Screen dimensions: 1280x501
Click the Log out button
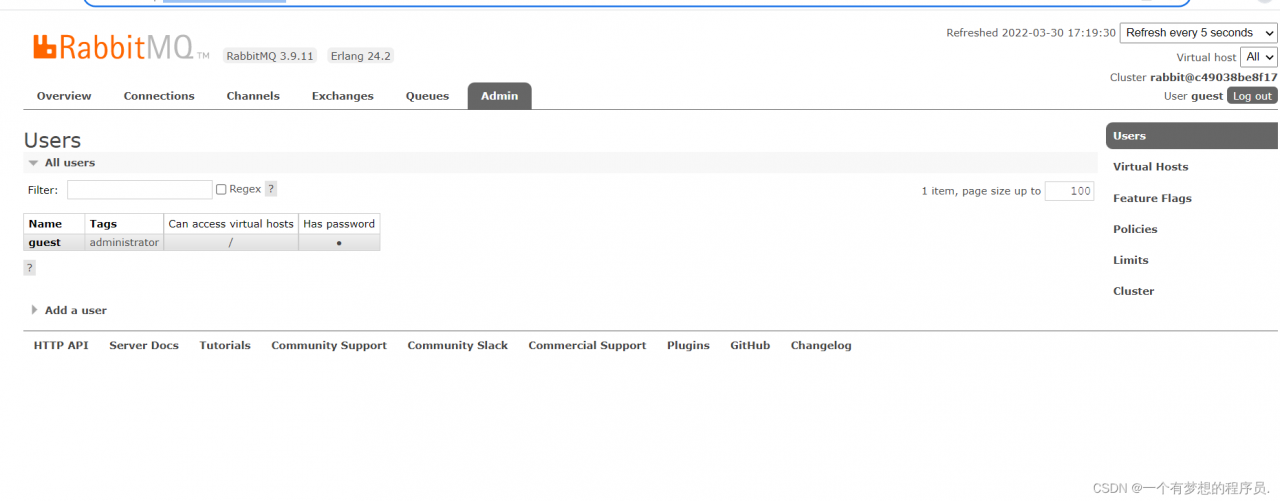point(1252,96)
